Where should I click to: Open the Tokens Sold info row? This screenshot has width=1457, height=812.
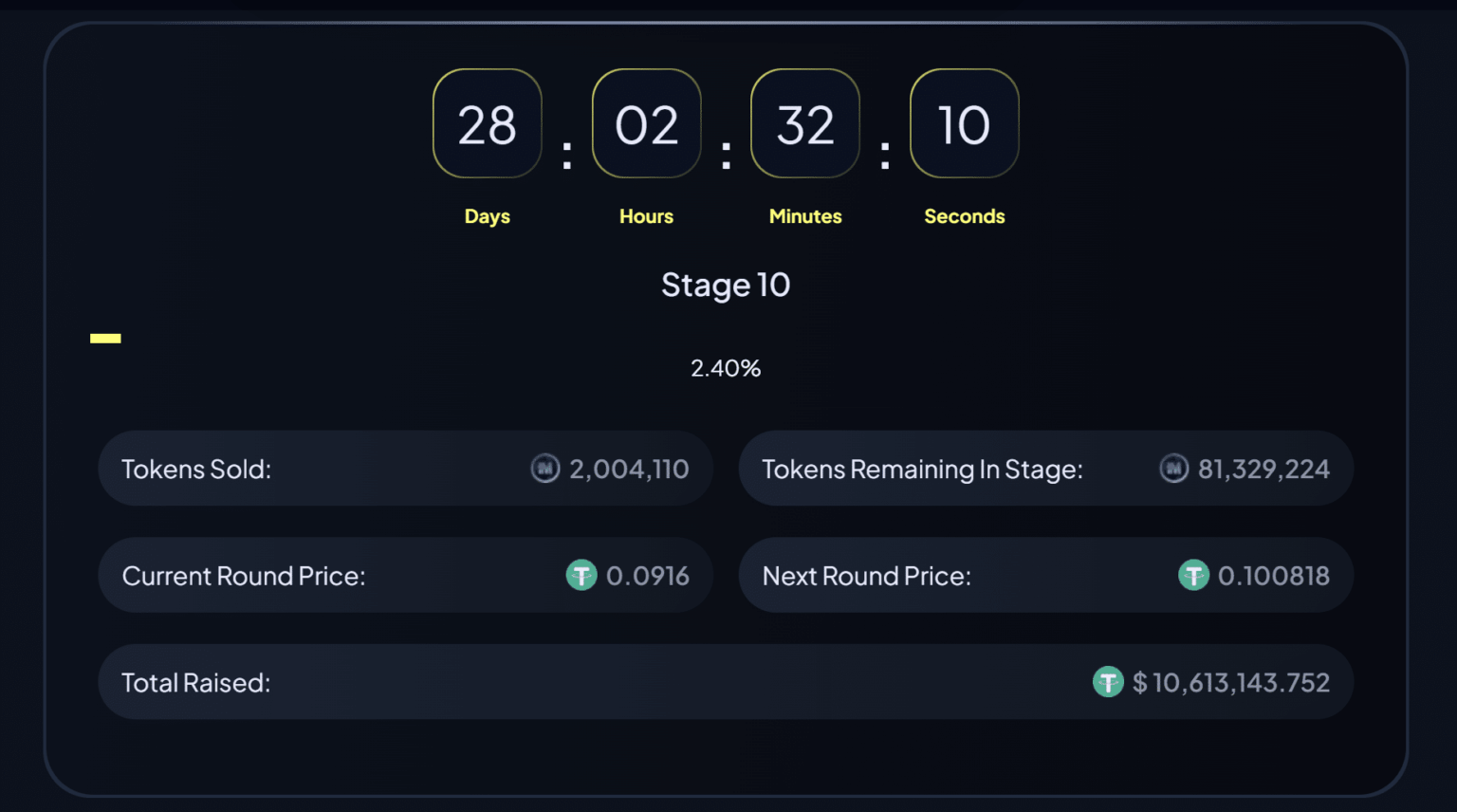point(405,469)
